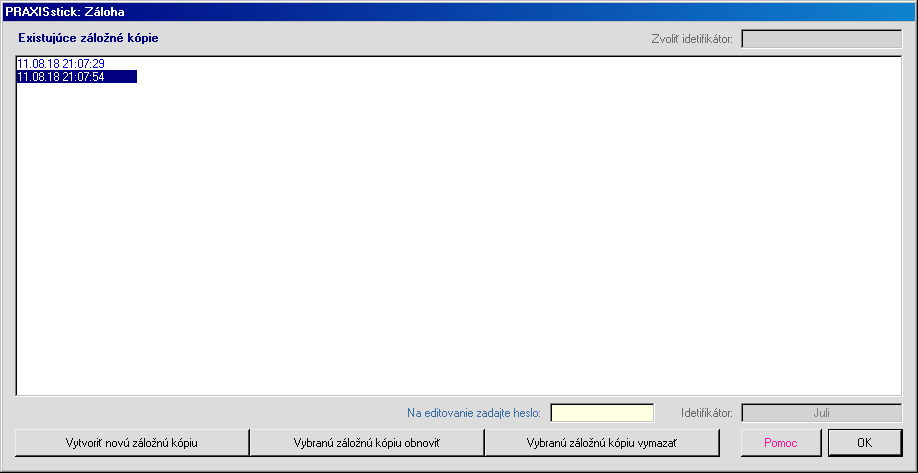
Task: Click blank row directly below last backup entry
Action: tap(76, 89)
